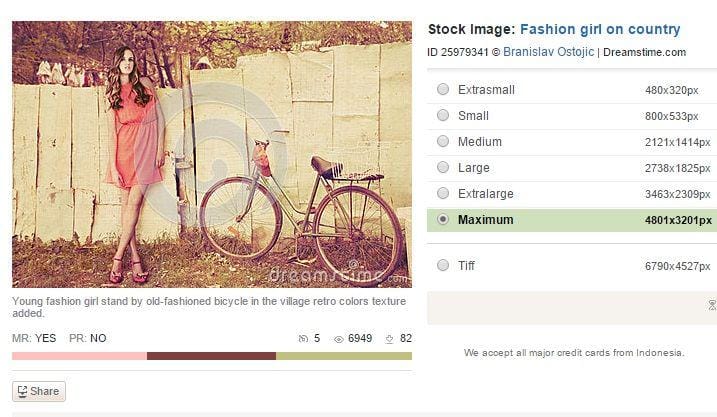Click the pink color swatch
This screenshot has height=417, width=717.
pyautogui.click(x=79, y=356)
